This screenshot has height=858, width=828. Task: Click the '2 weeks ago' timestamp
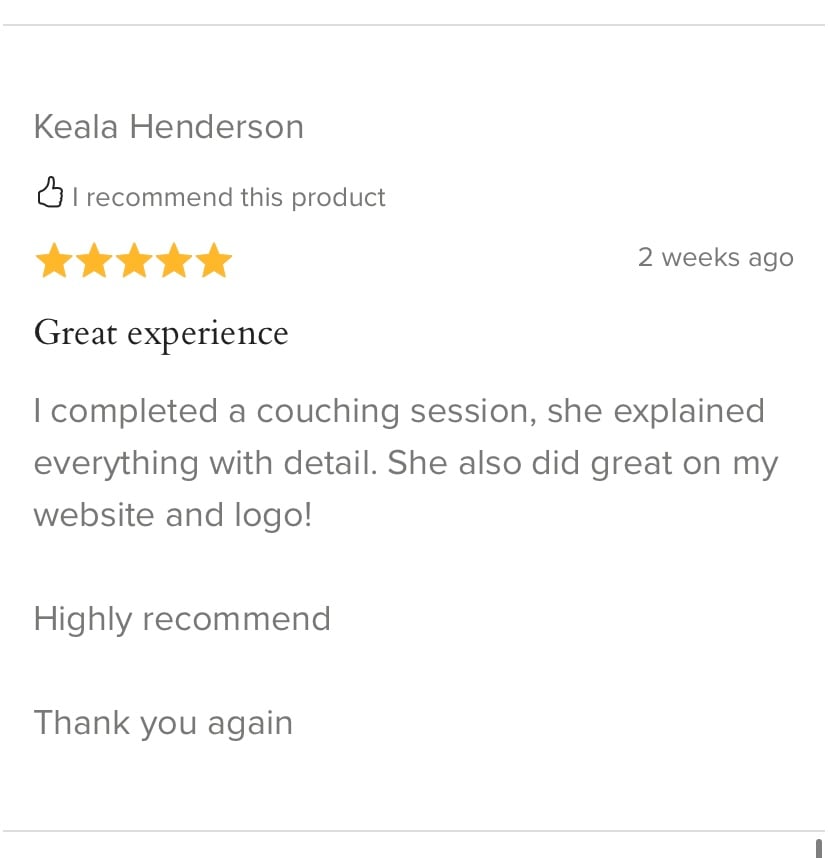coord(715,257)
